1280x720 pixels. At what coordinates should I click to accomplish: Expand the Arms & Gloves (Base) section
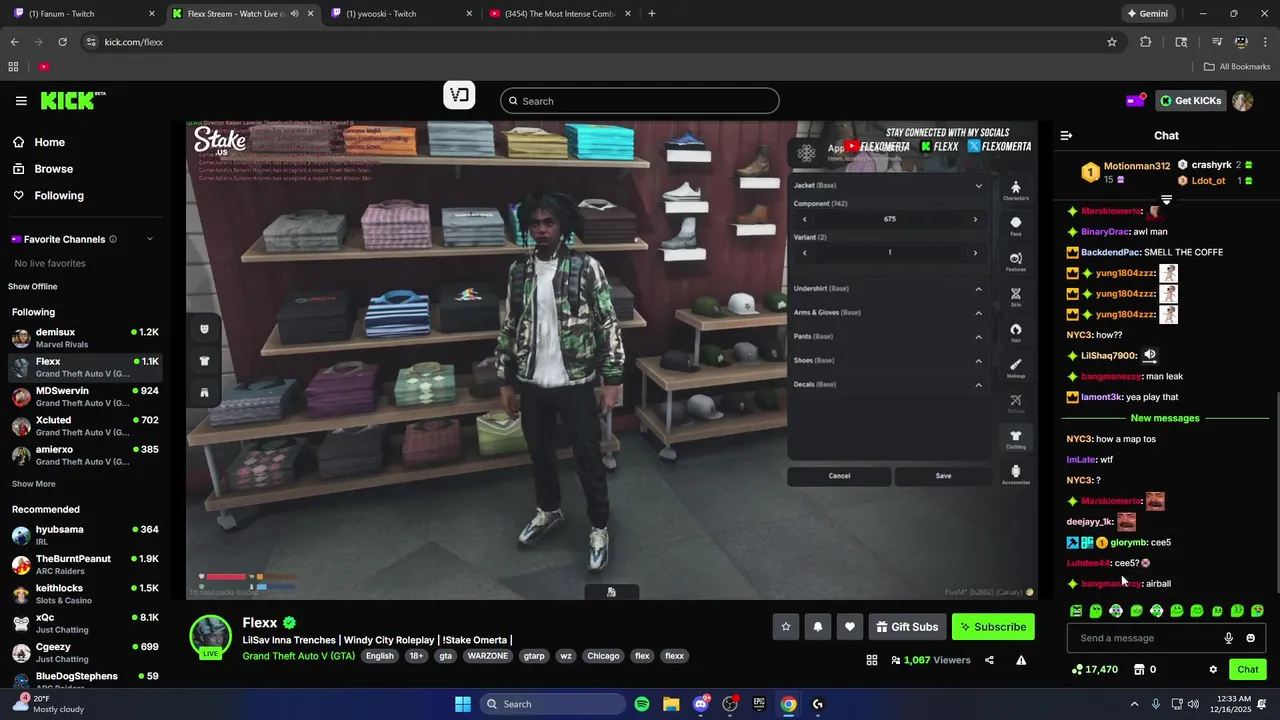[x=979, y=313]
